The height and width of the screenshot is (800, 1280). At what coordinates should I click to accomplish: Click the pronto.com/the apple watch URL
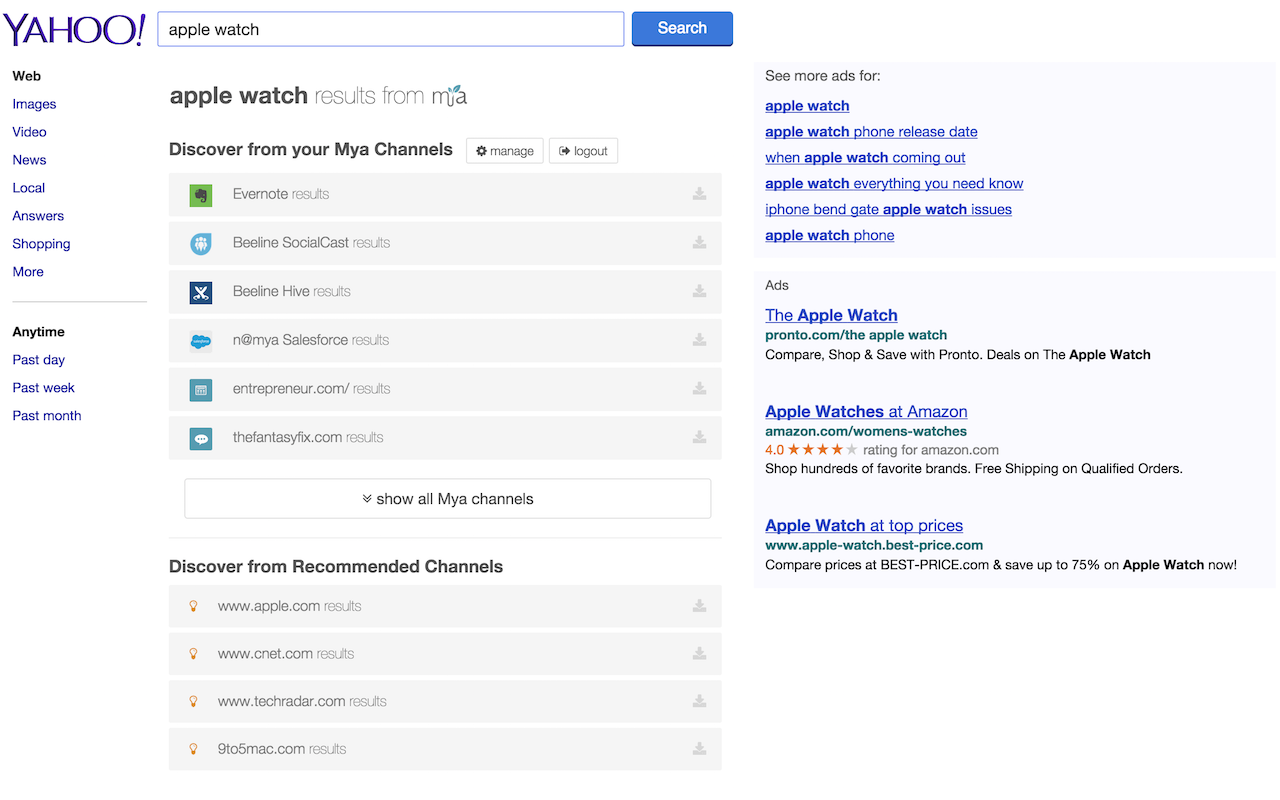click(856, 335)
